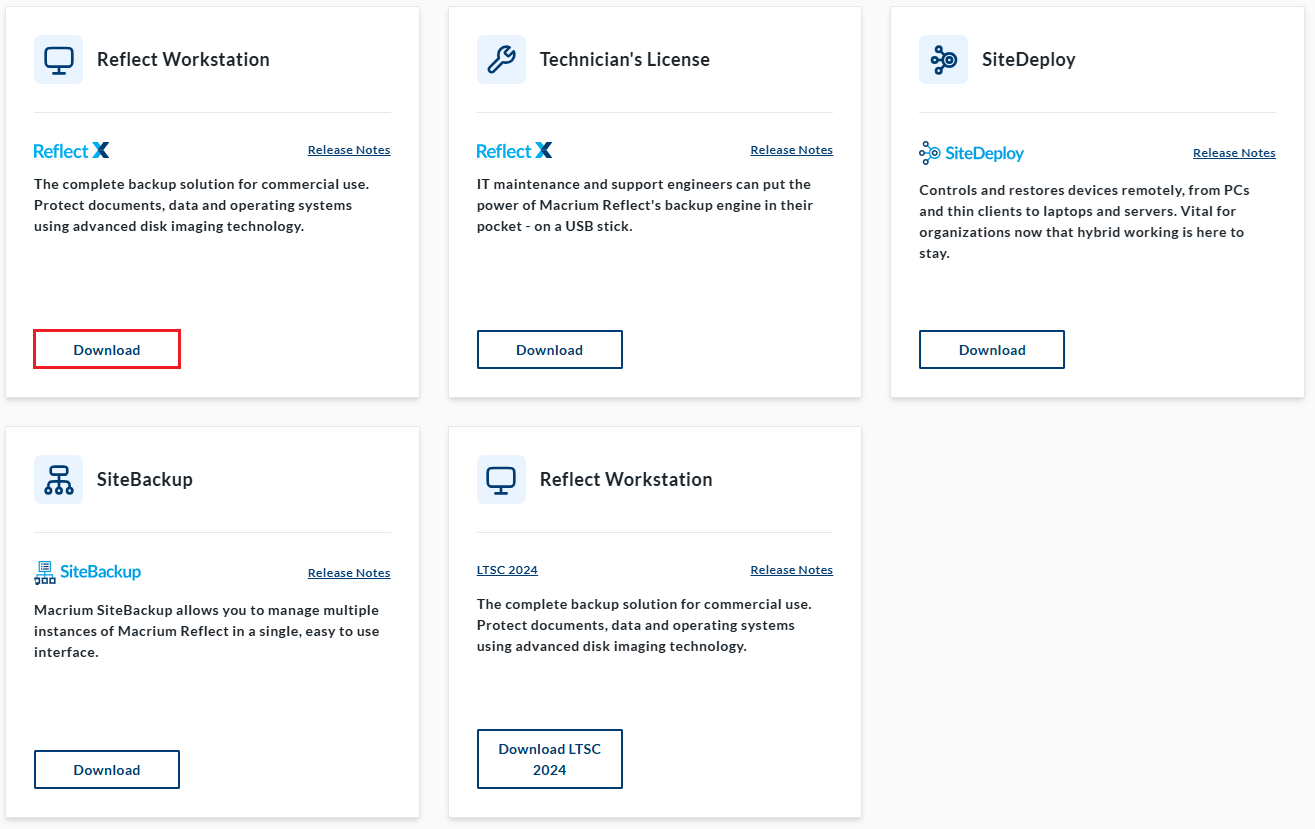Download Reflect Workstation

106,349
